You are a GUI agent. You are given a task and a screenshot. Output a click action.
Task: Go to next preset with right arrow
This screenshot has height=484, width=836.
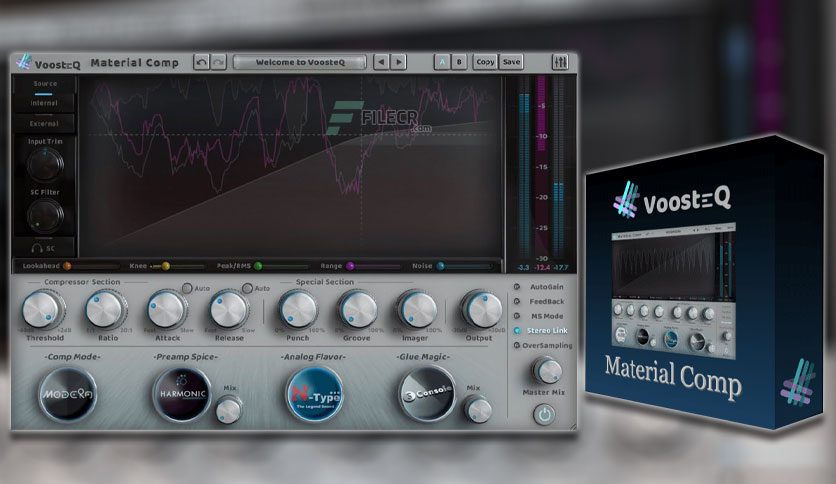(x=398, y=62)
